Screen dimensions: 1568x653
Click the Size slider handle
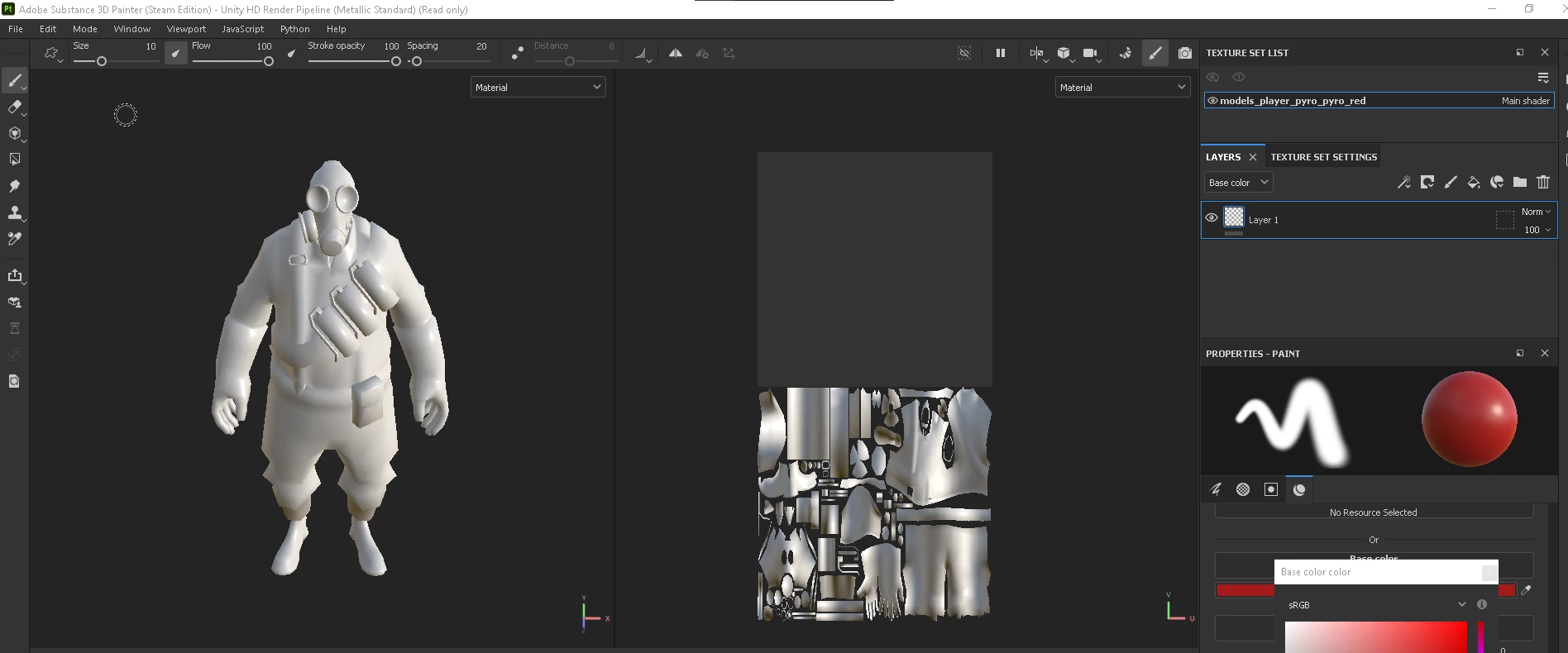coord(102,61)
